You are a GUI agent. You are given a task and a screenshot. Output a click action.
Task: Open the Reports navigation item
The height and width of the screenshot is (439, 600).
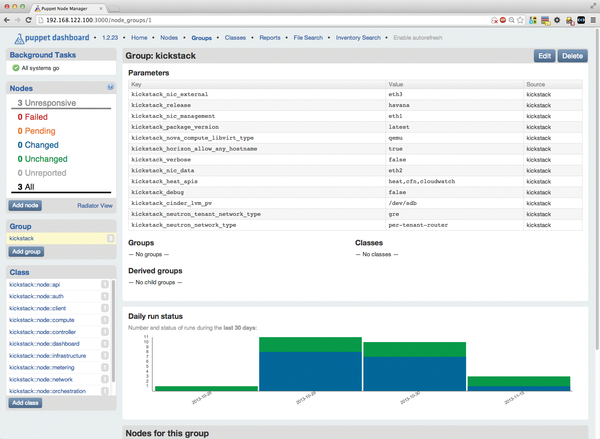click(269, 38)
